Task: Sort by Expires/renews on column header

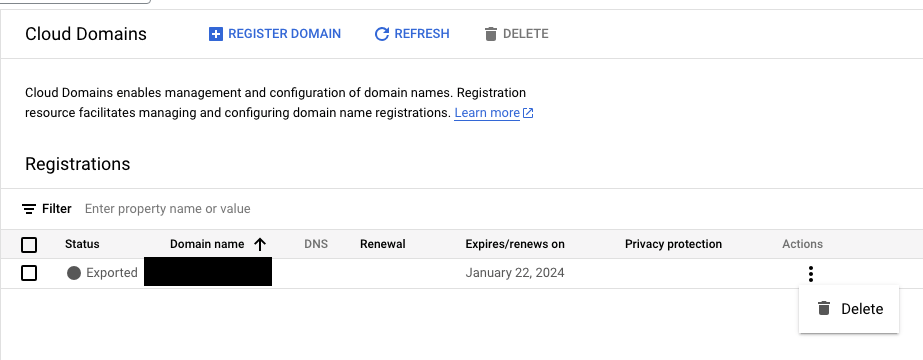Action: click(x=515, y=244)
